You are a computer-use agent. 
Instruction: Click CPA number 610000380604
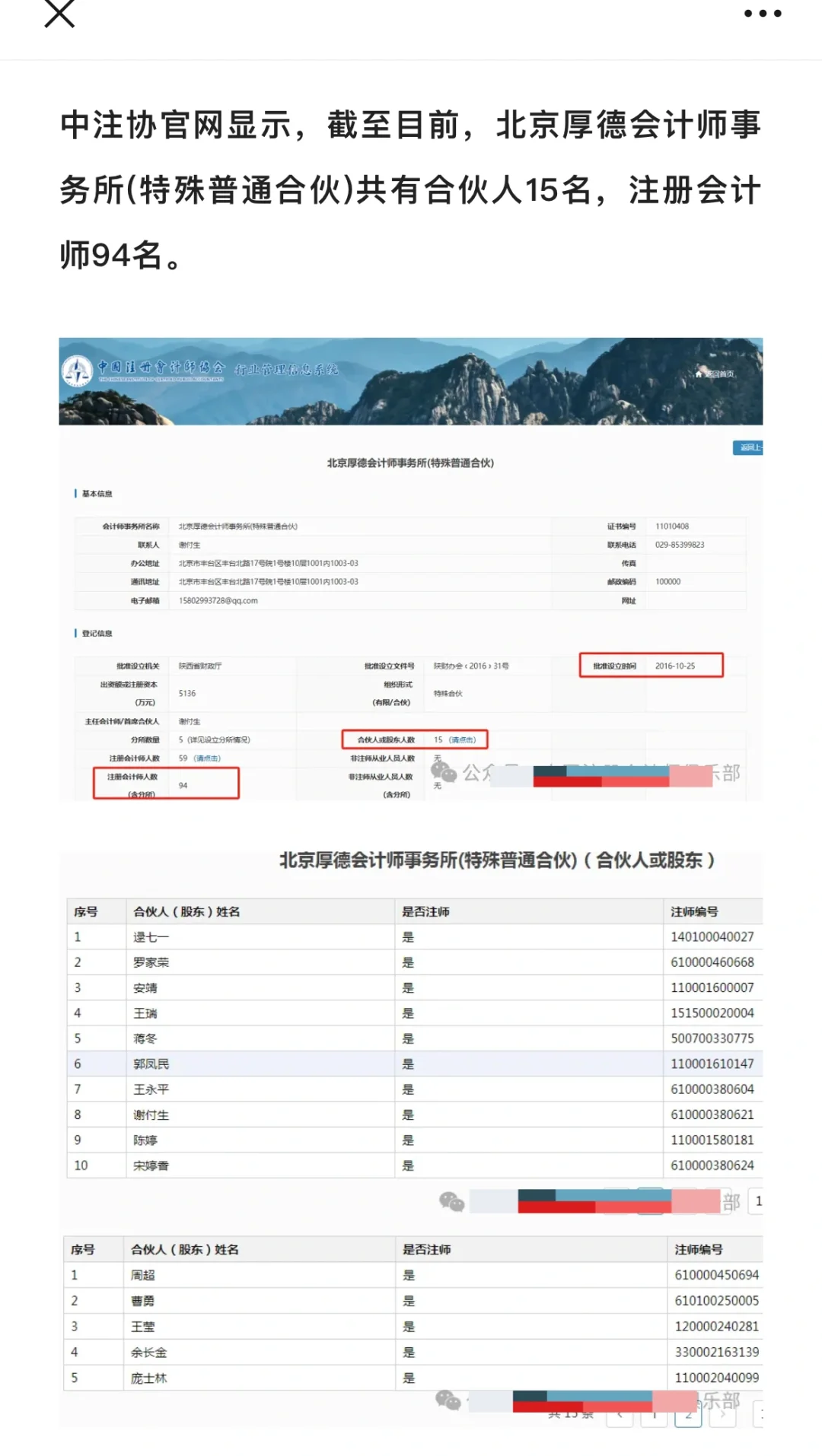coord(712,1089)
